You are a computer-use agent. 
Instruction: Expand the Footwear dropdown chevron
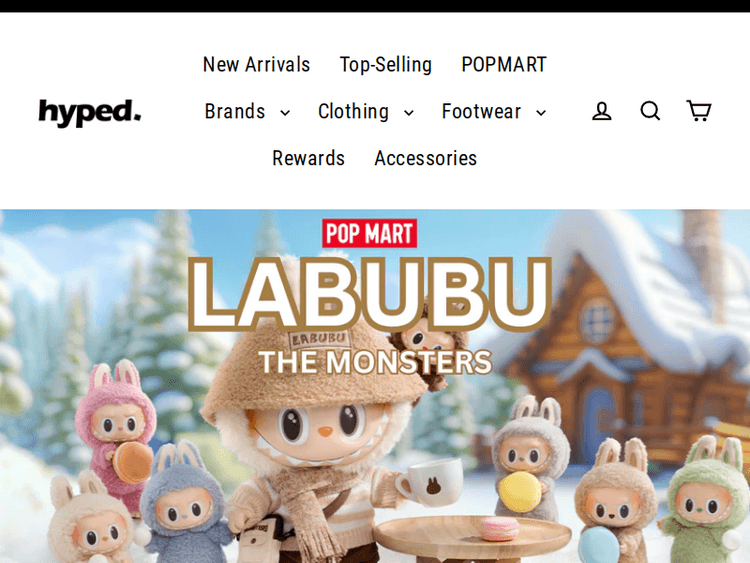[541, 113]
